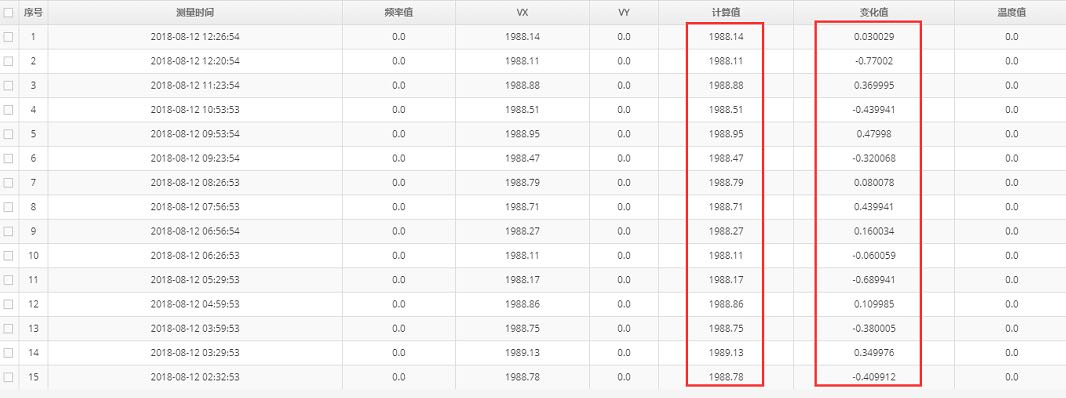This screenshot has height=398, width=1066.
Task: Tick the select-all checkbox in header
Action: click(8, 12)
